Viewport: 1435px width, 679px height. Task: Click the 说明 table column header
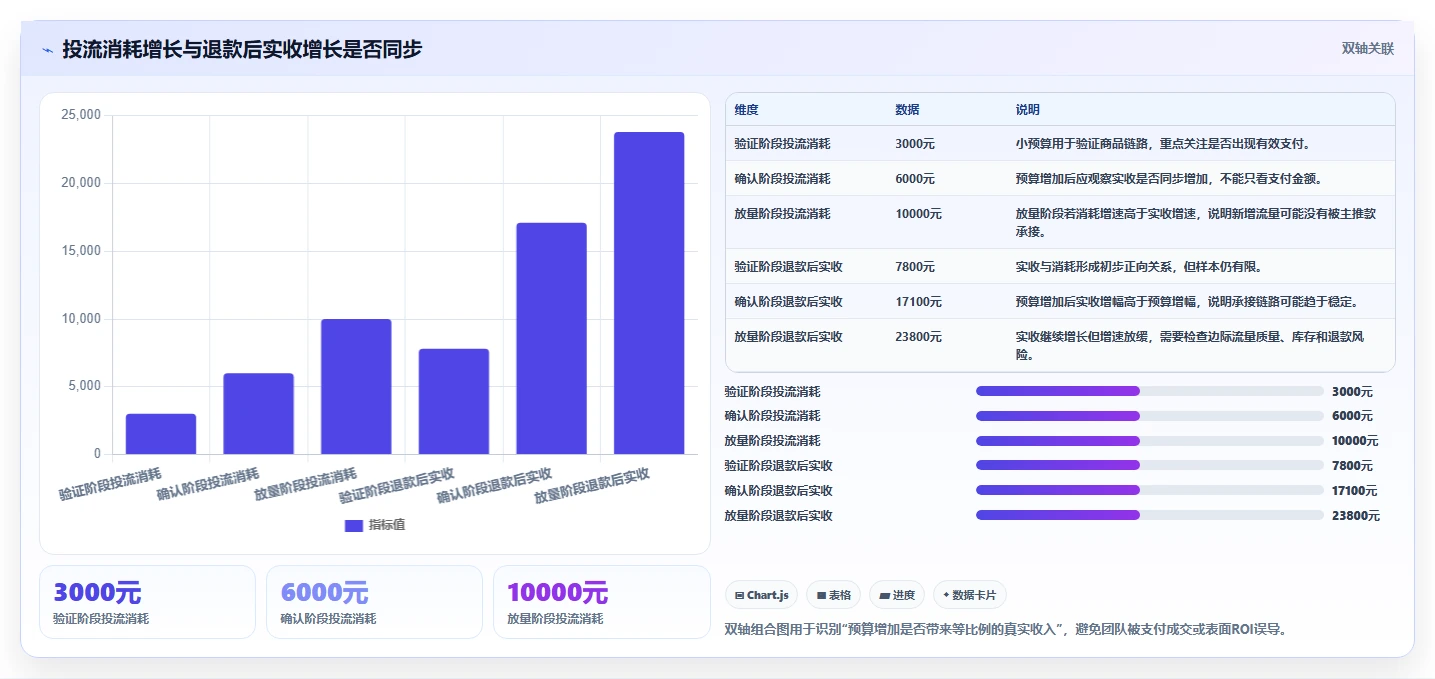tap(1028, 110)
